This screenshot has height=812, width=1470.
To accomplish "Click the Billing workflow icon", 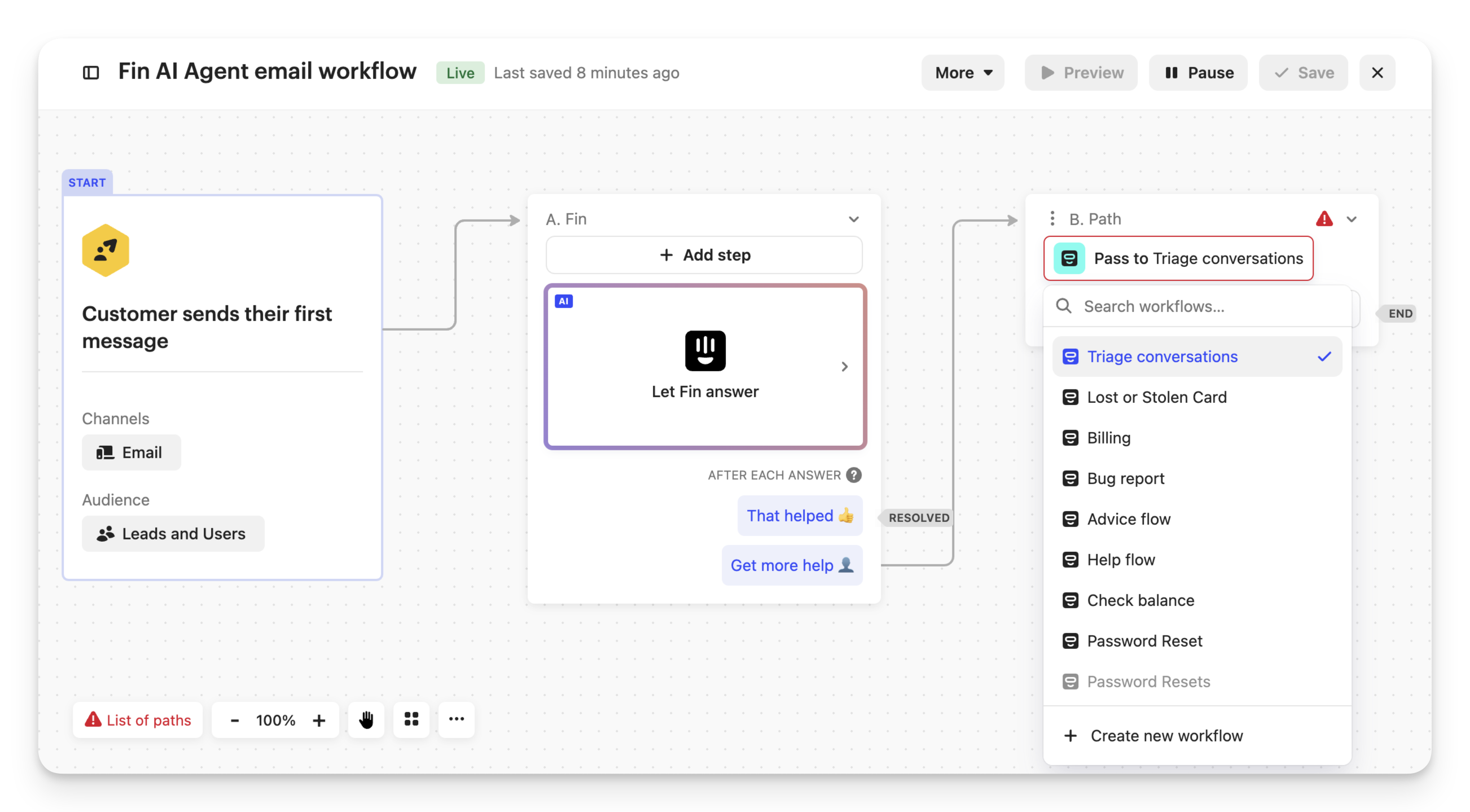I will click(x=1070, y=437).
